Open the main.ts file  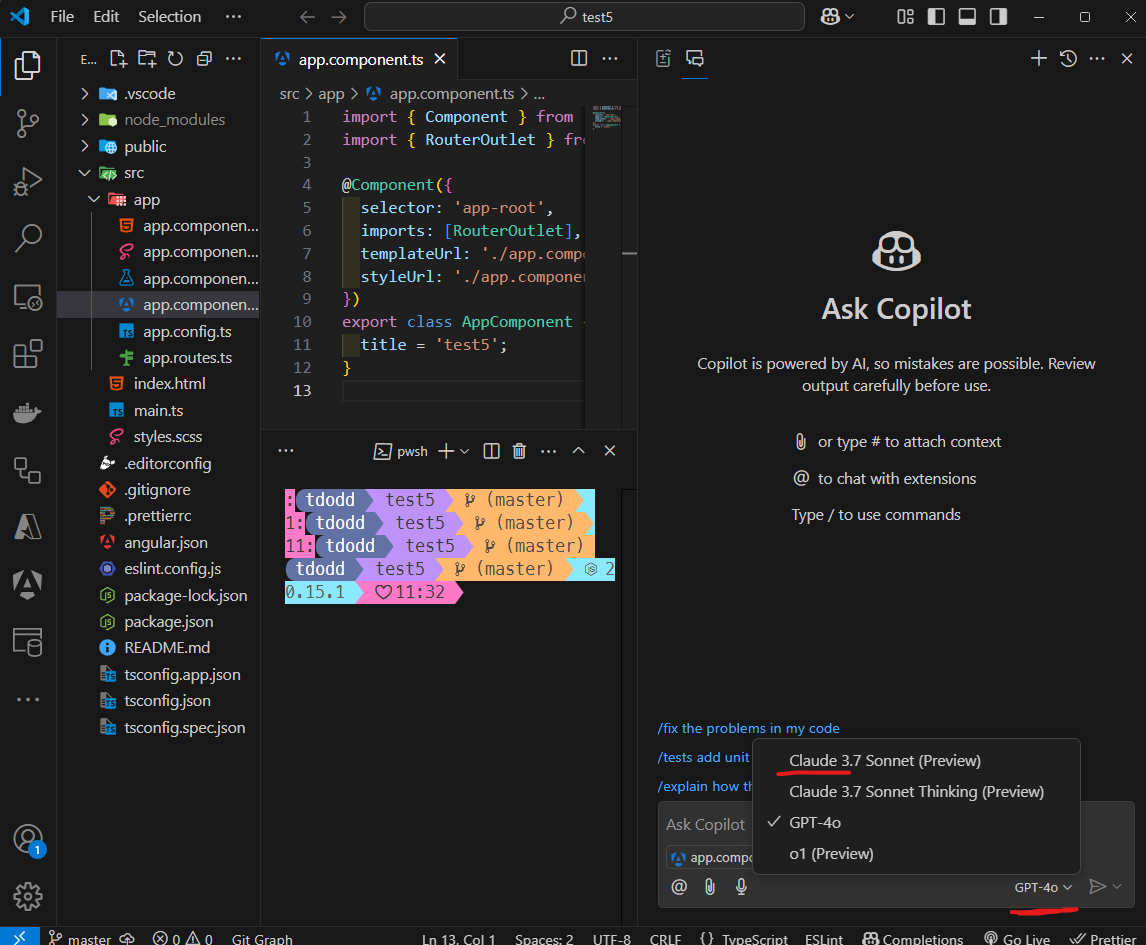[x=158, y=411]
